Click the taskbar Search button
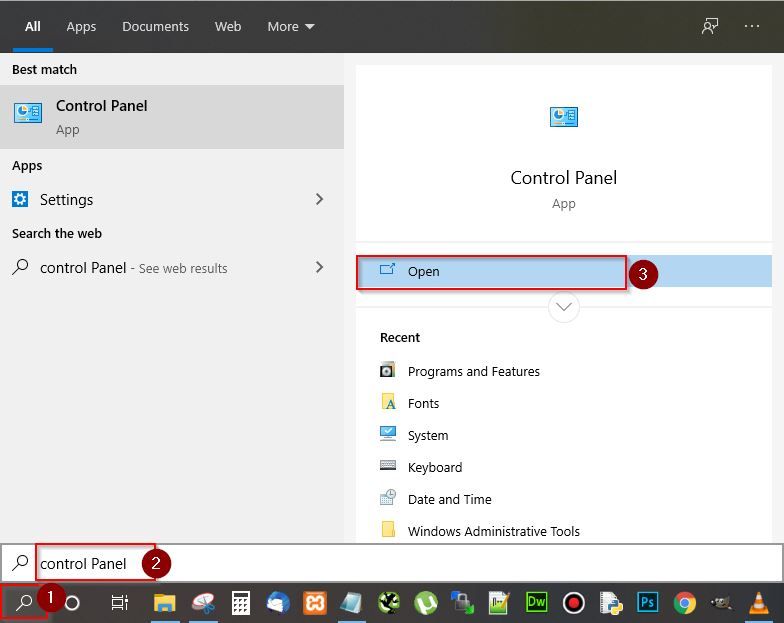This screenshot has width=784, height=623. coord(24,602)
